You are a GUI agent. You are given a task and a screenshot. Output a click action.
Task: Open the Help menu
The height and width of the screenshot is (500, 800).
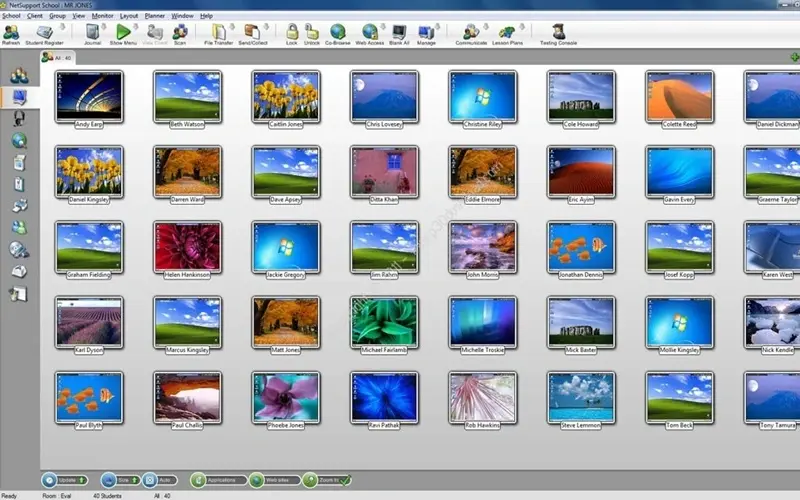pos(206,16)
